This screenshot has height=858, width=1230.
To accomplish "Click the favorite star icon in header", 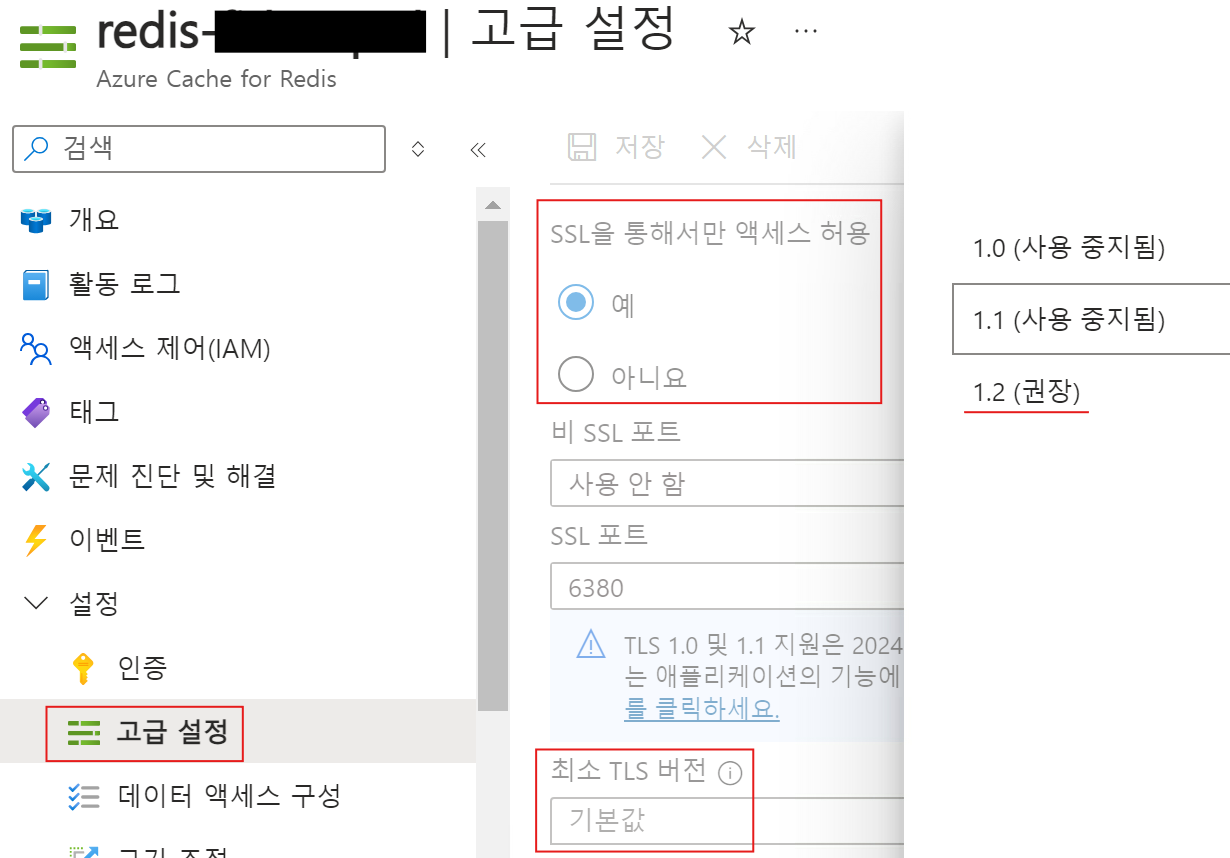I will tap(741, 33).
